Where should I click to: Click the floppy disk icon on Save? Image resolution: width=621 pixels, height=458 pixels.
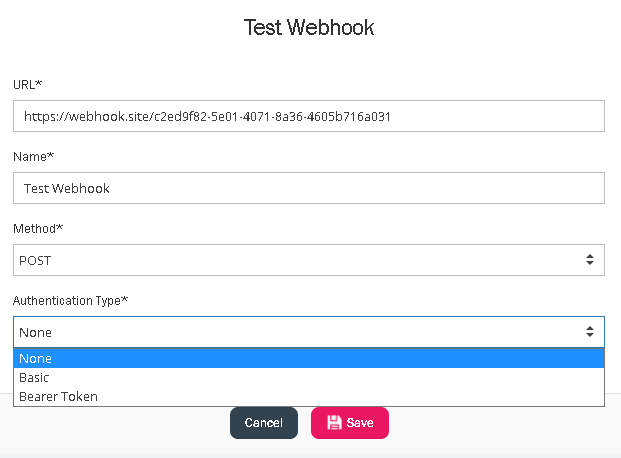click(334, 423)
